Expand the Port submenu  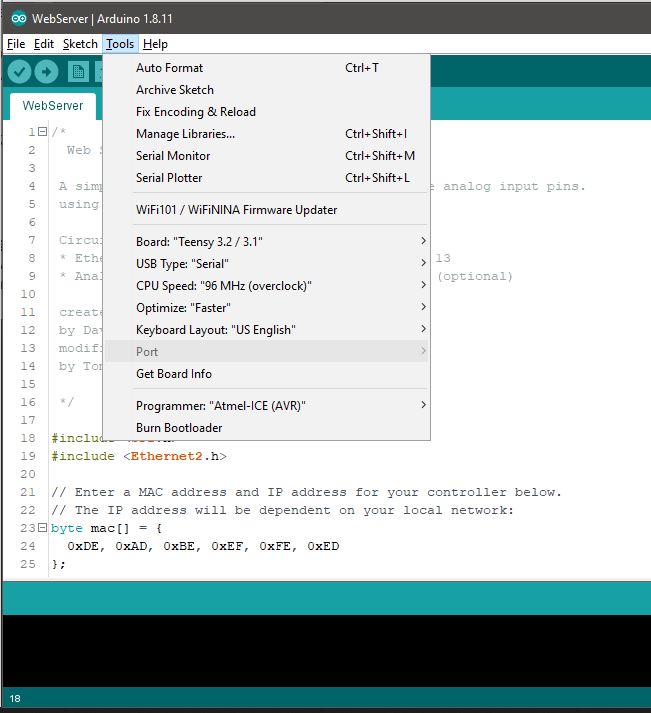click(267, 351)
